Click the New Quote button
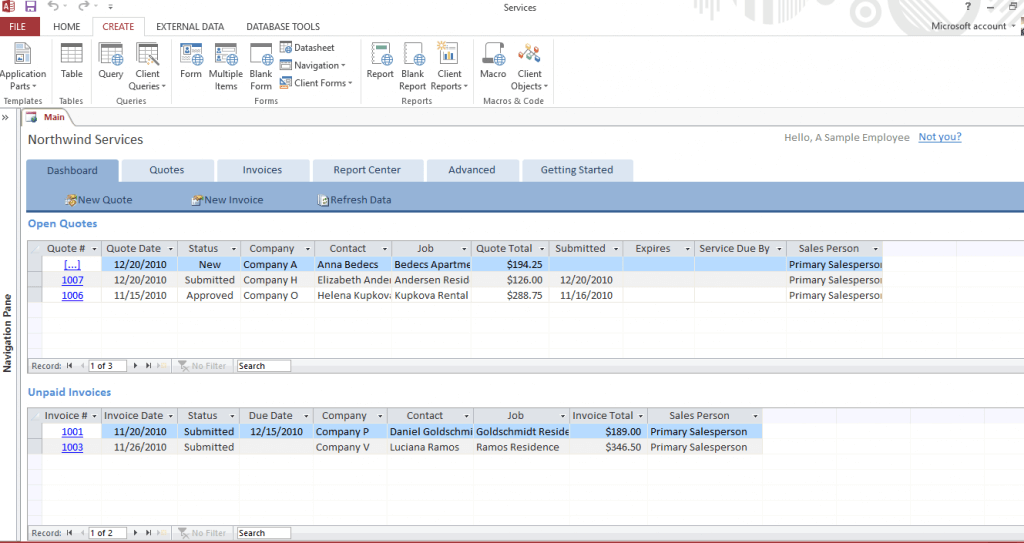 pos(99,200)
